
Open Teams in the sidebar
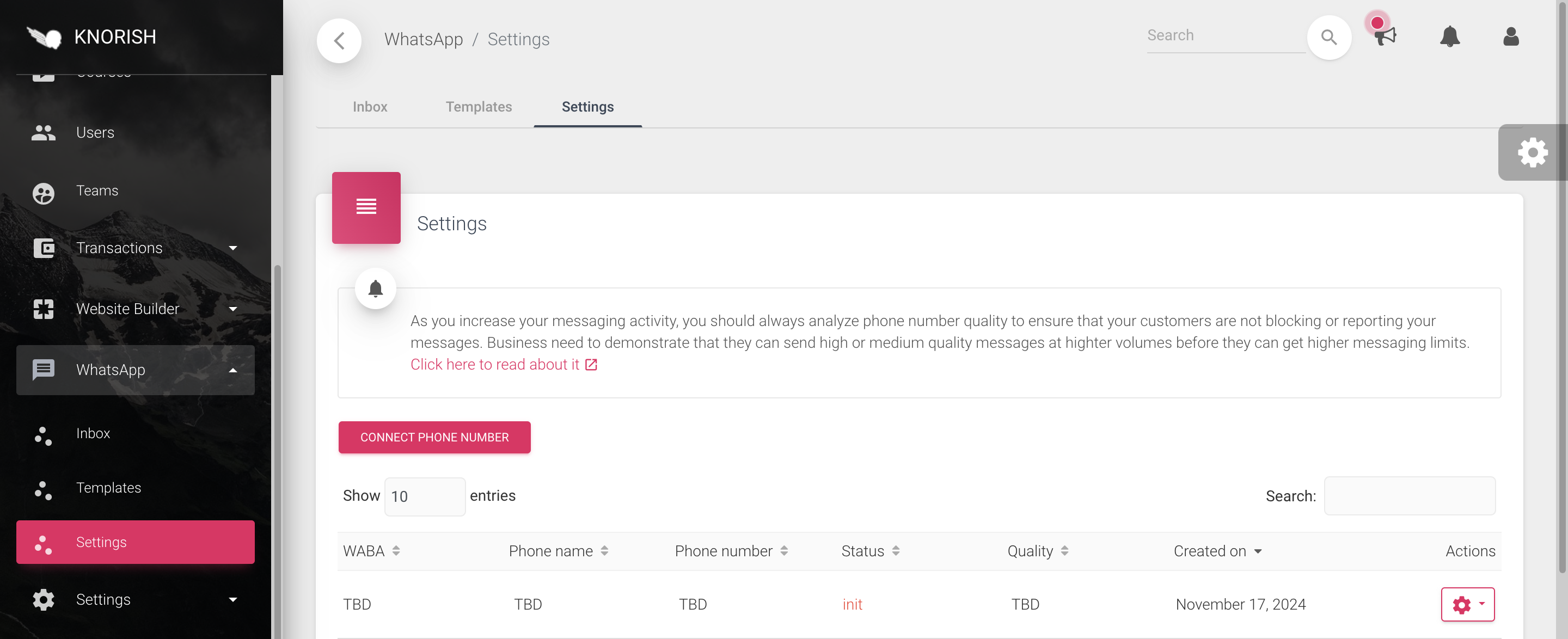pos(97,191)
